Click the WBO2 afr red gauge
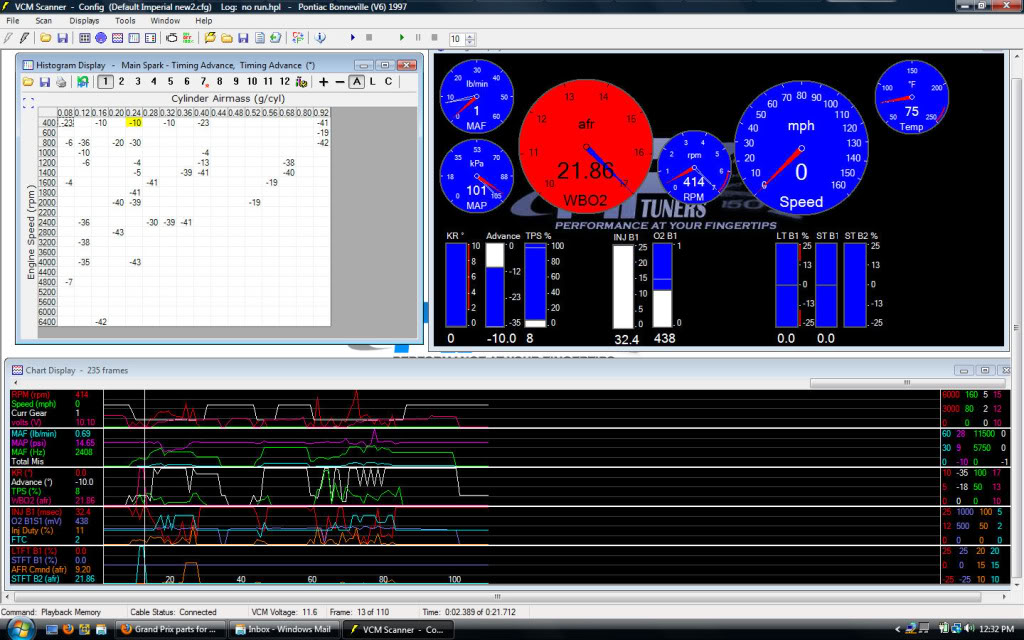The image size is (1024, 640). (585, 147)
